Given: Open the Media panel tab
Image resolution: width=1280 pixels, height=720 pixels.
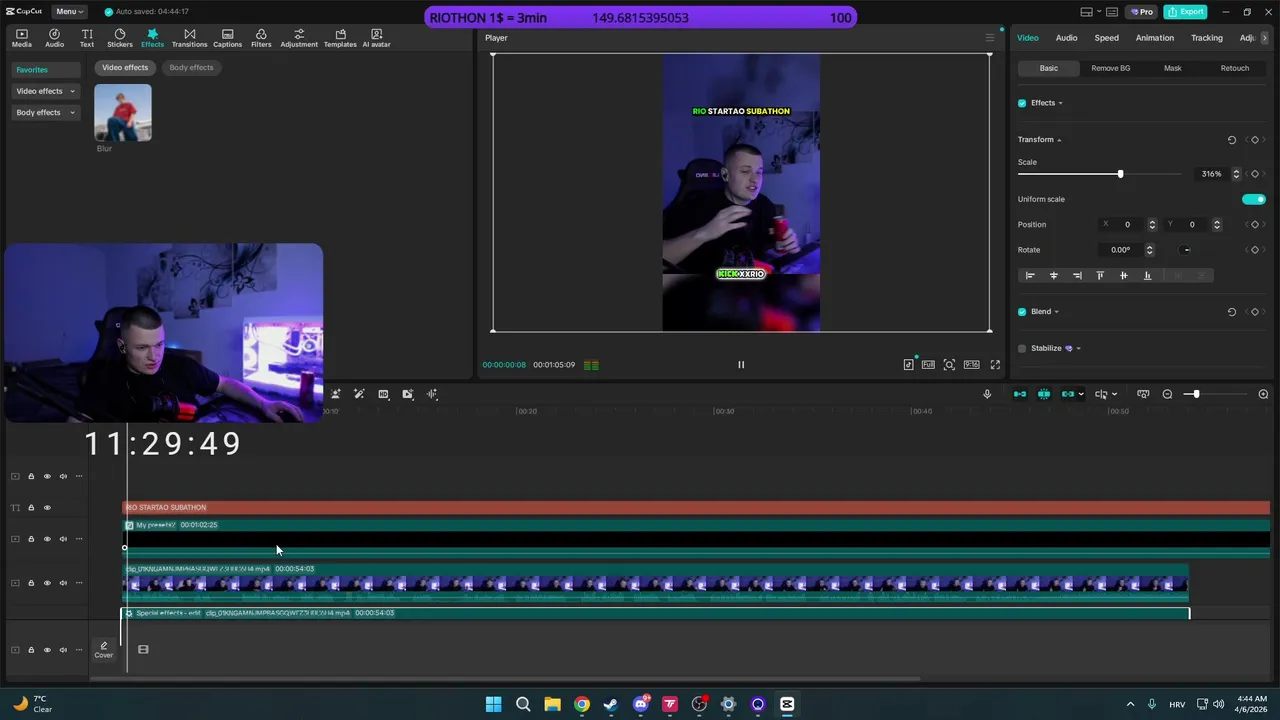Looking at the screenshot, I should [21, 38].
